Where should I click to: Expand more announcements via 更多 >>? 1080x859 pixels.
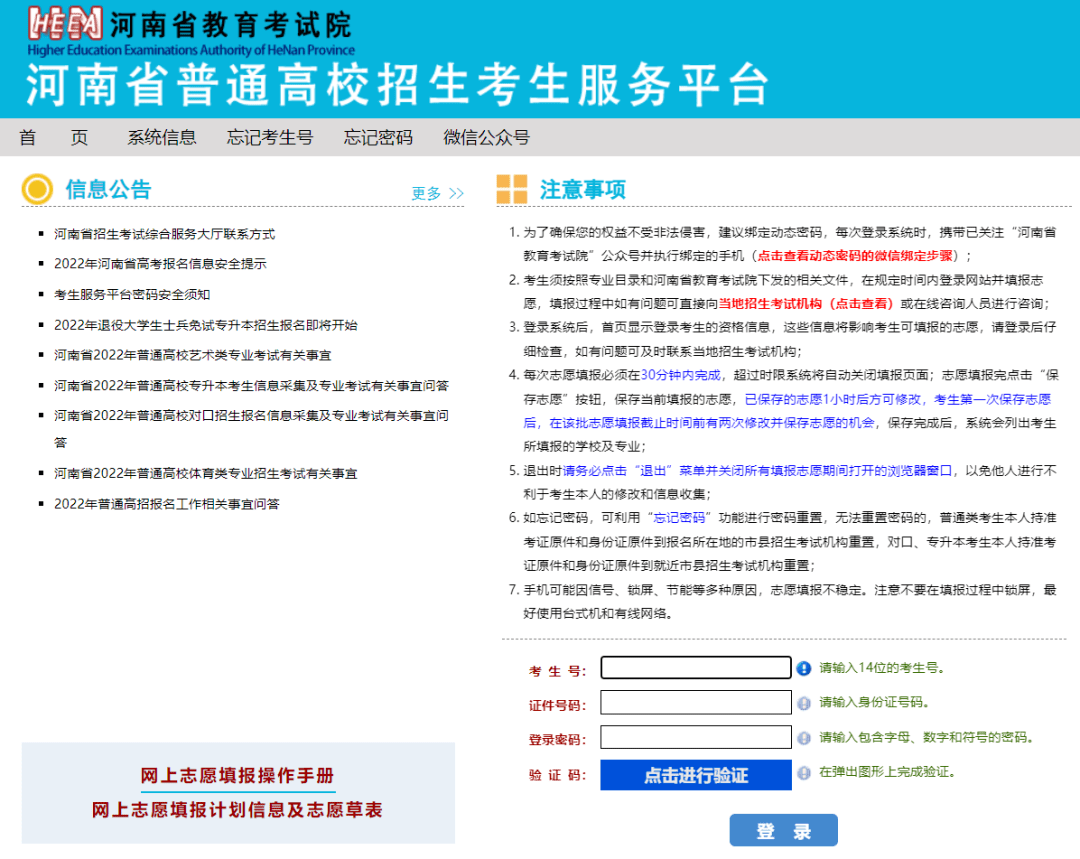click(x=435, y=193)
